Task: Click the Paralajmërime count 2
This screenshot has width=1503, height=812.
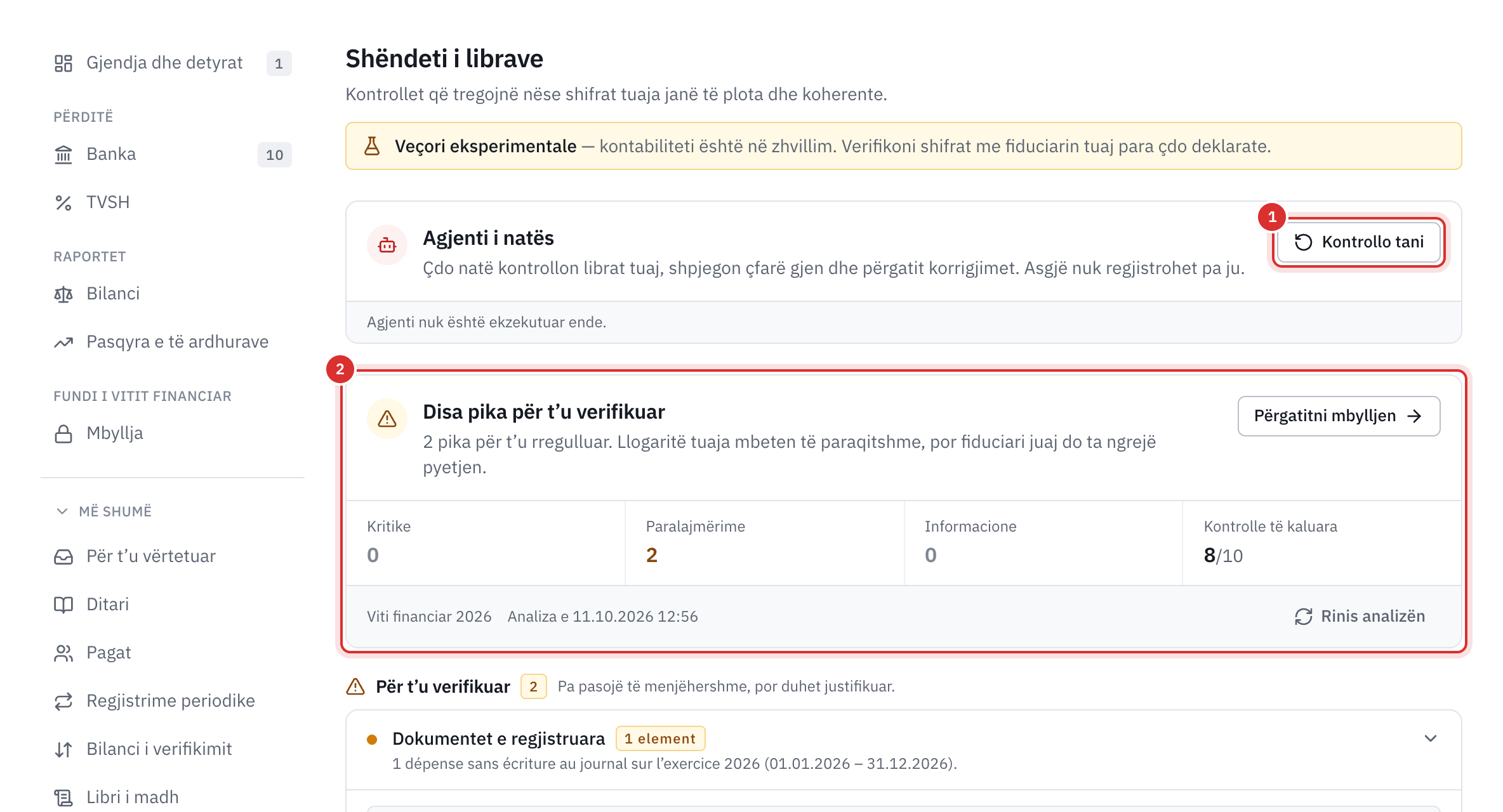Action: point(652,555)
